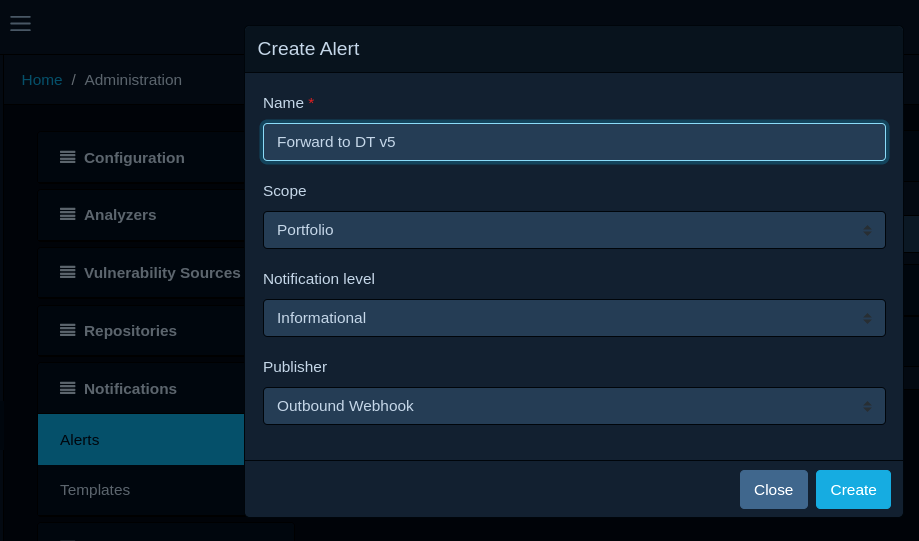919x541 pixels.
Task: Click the Repositories section list icon
Action: (x=68, y=330)
